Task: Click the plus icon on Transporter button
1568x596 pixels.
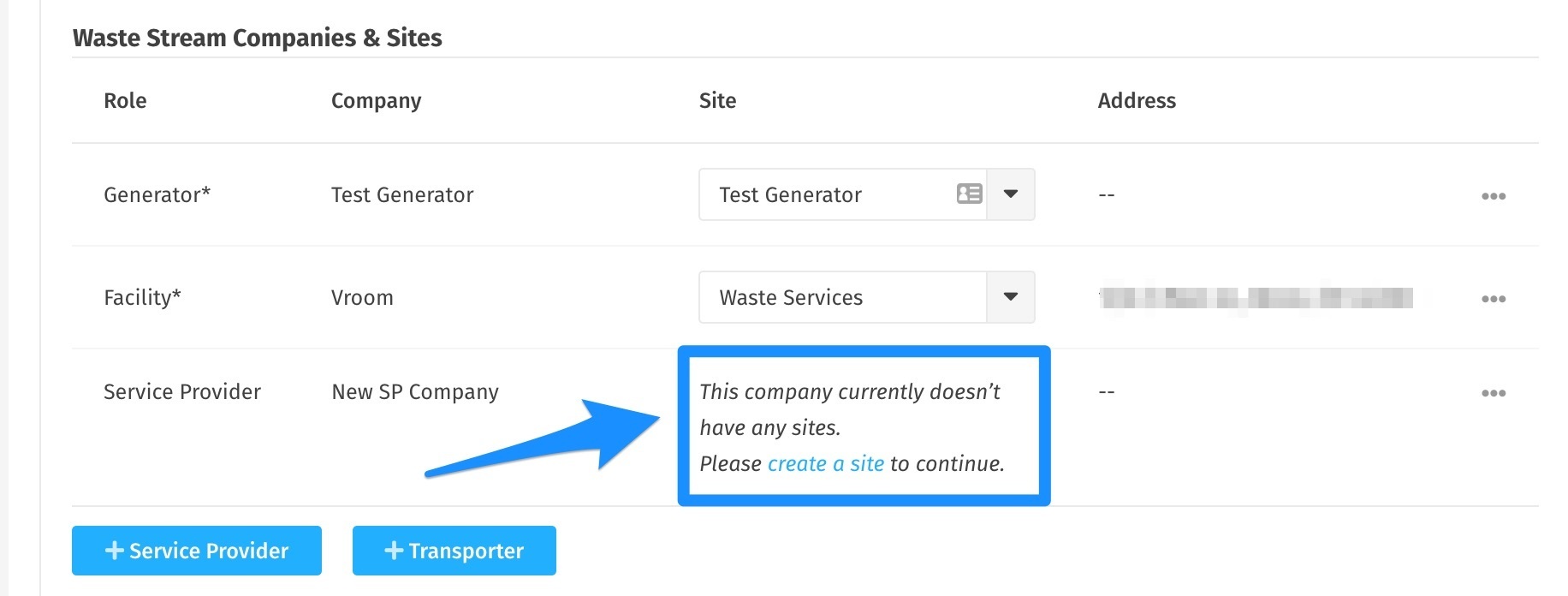Action: pos(394,551)
